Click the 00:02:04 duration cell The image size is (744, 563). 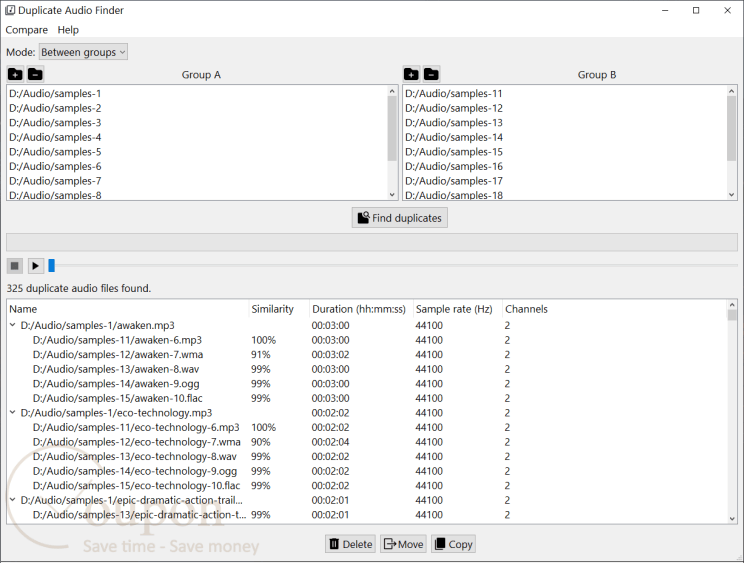(x=330, y=442)
